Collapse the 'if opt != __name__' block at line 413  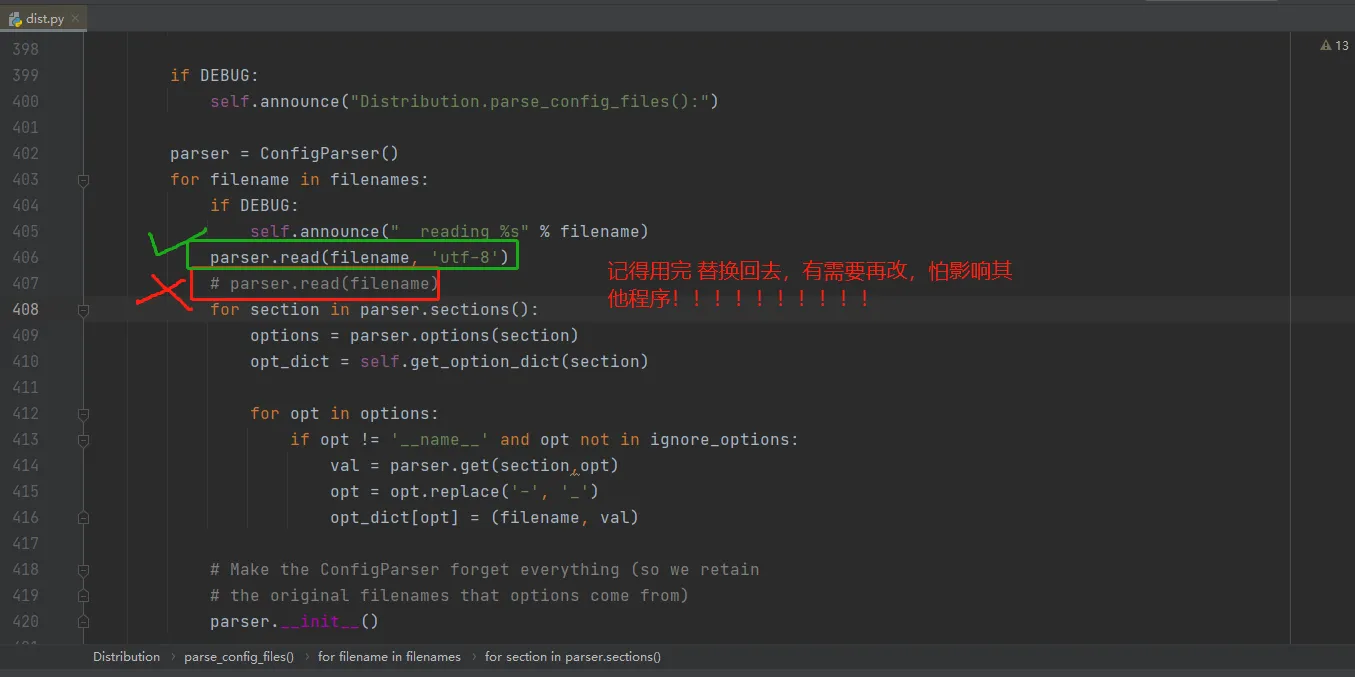[x=84, y=440]
